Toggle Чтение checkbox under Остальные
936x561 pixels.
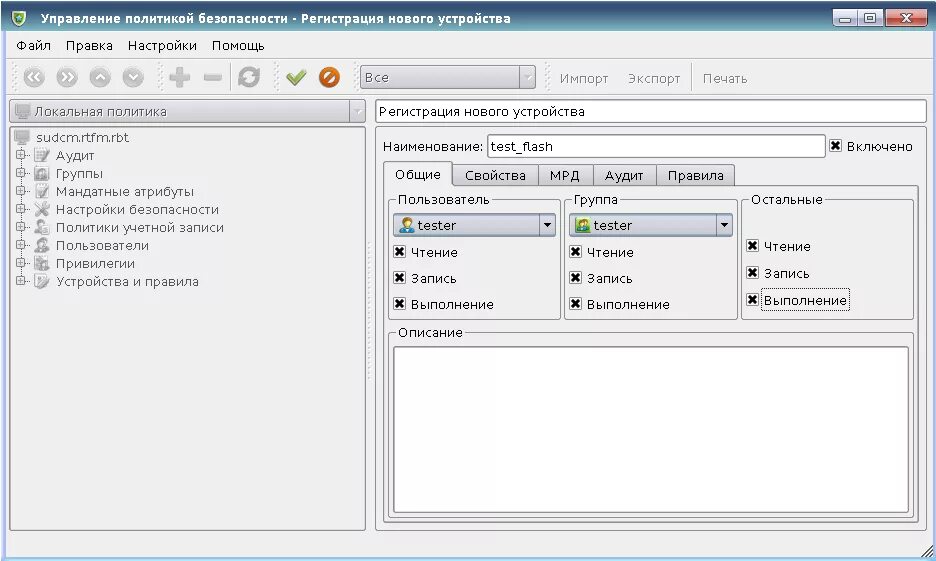pyautogui.click(x=753, y=245)
